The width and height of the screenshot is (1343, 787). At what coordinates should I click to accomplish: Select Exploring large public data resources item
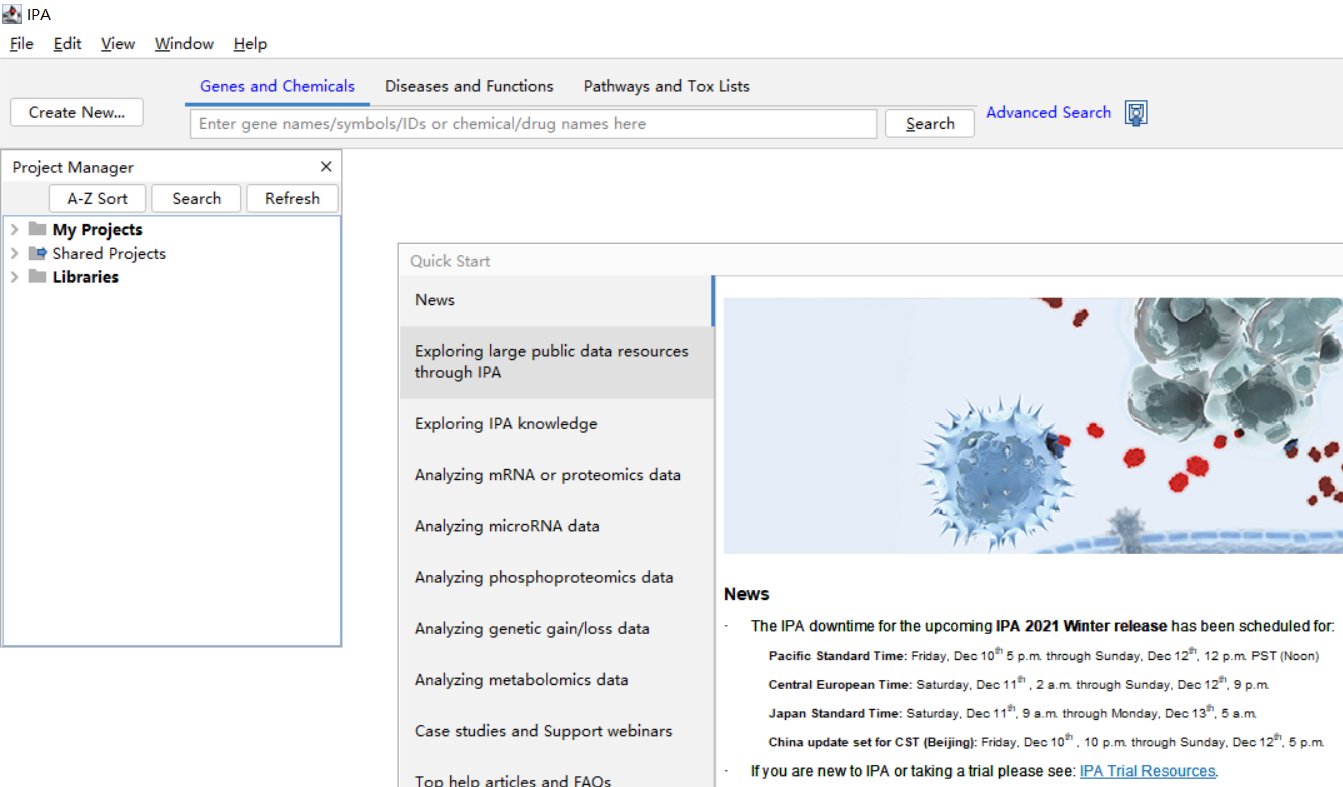pyautogui.click(x=556, y=362)
